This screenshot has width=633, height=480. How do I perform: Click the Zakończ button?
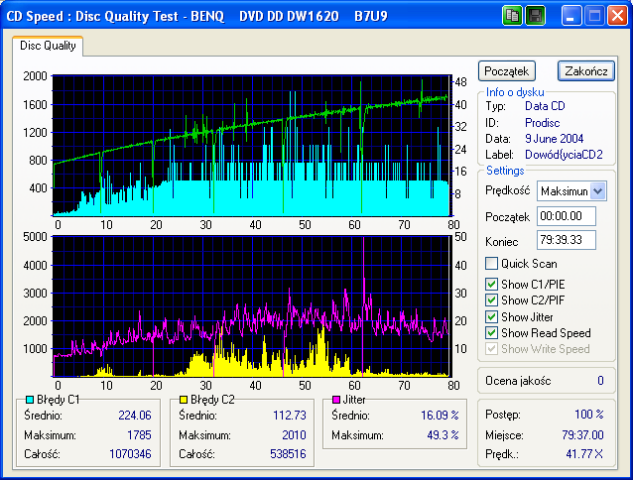[586, 71]
